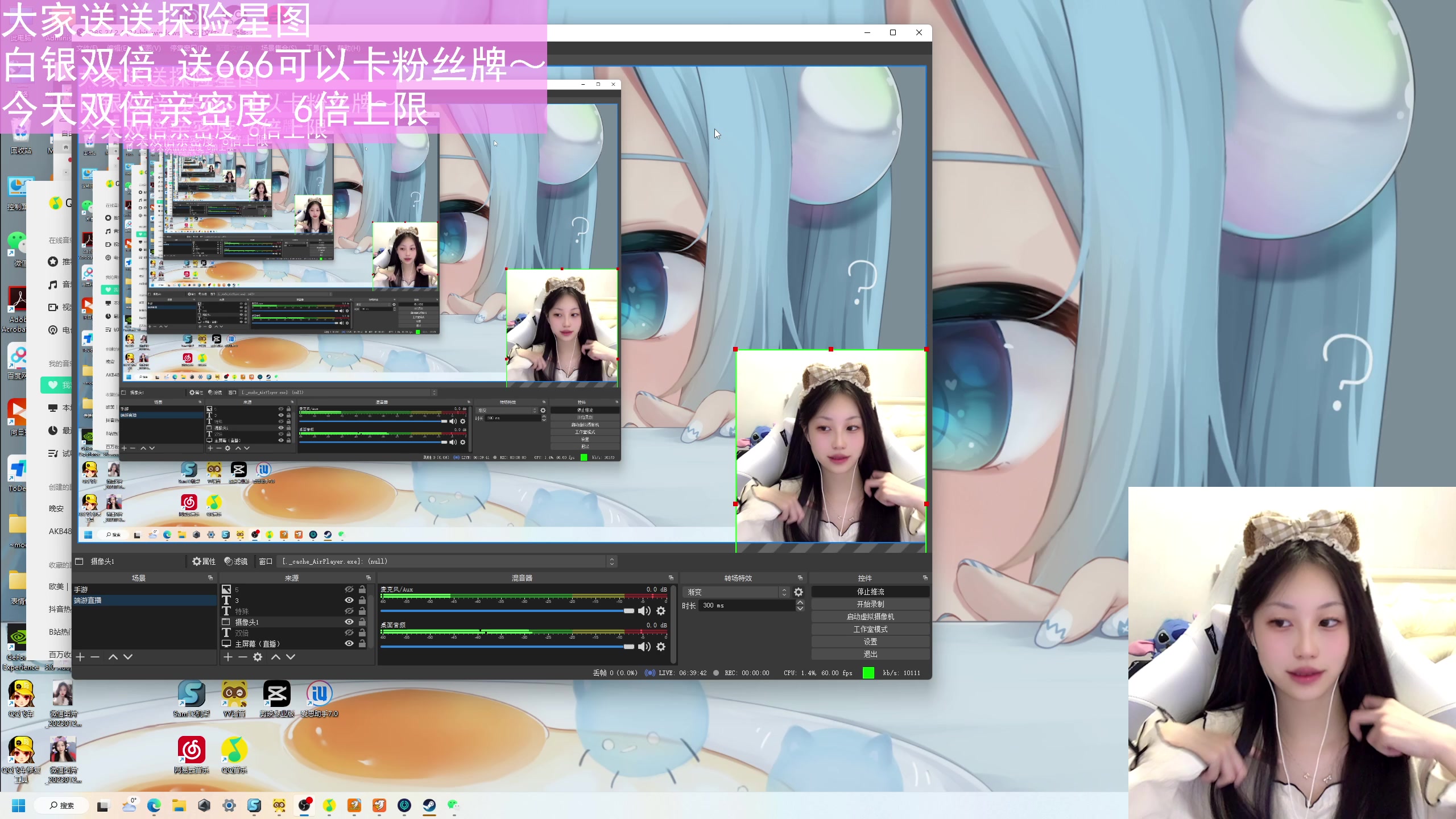1456x819 pixels.
Task: Click 工作室模式 button
Action: (x=870, y=629)
